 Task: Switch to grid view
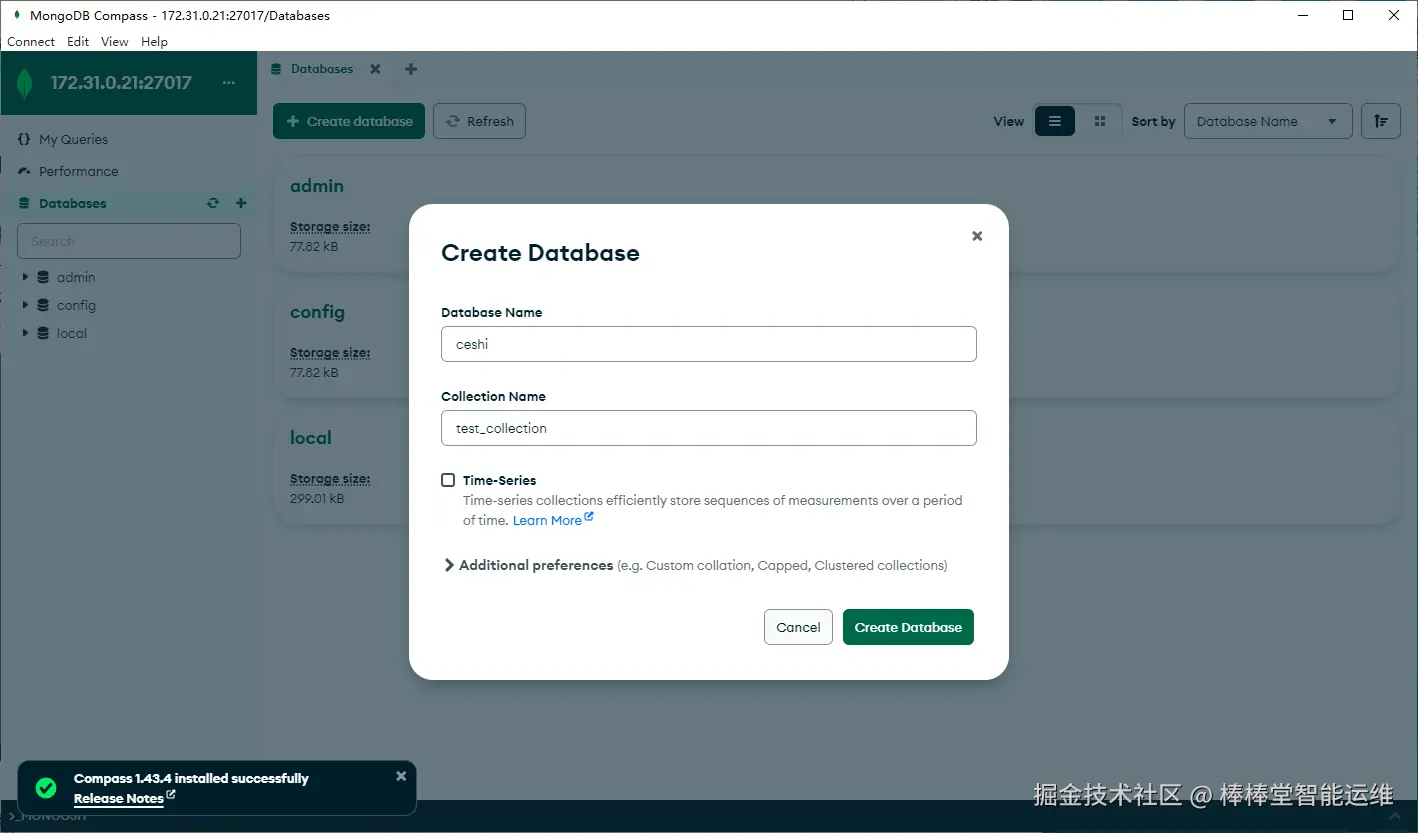click(x=1100, y=121)
